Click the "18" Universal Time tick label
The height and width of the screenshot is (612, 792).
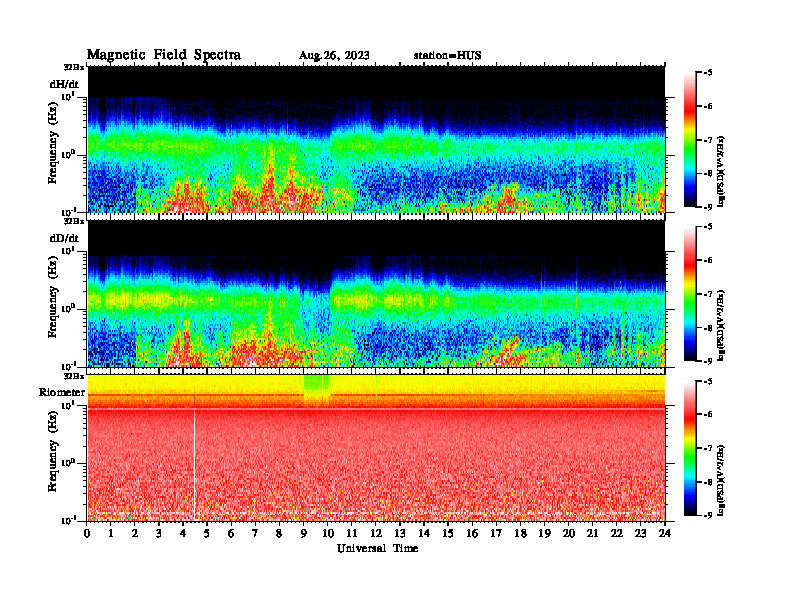point(520,534)
